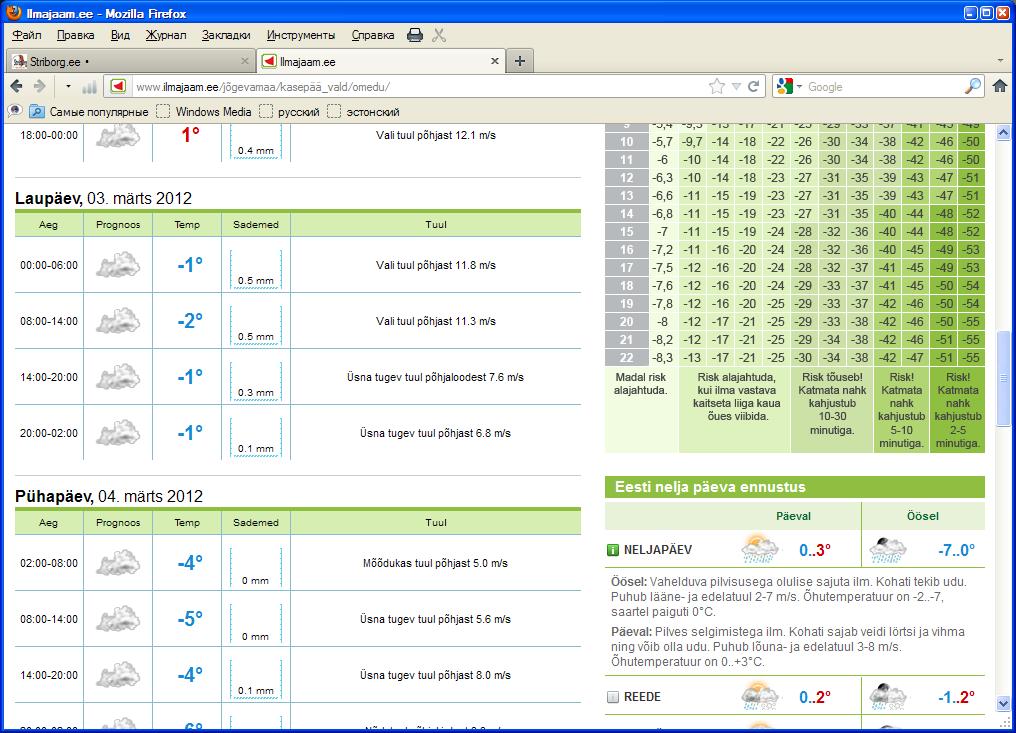Click the vertical scrollbar down arrow
Image resolution: width=1016 pixels, height=733 pixels.
click(1004, 704)
